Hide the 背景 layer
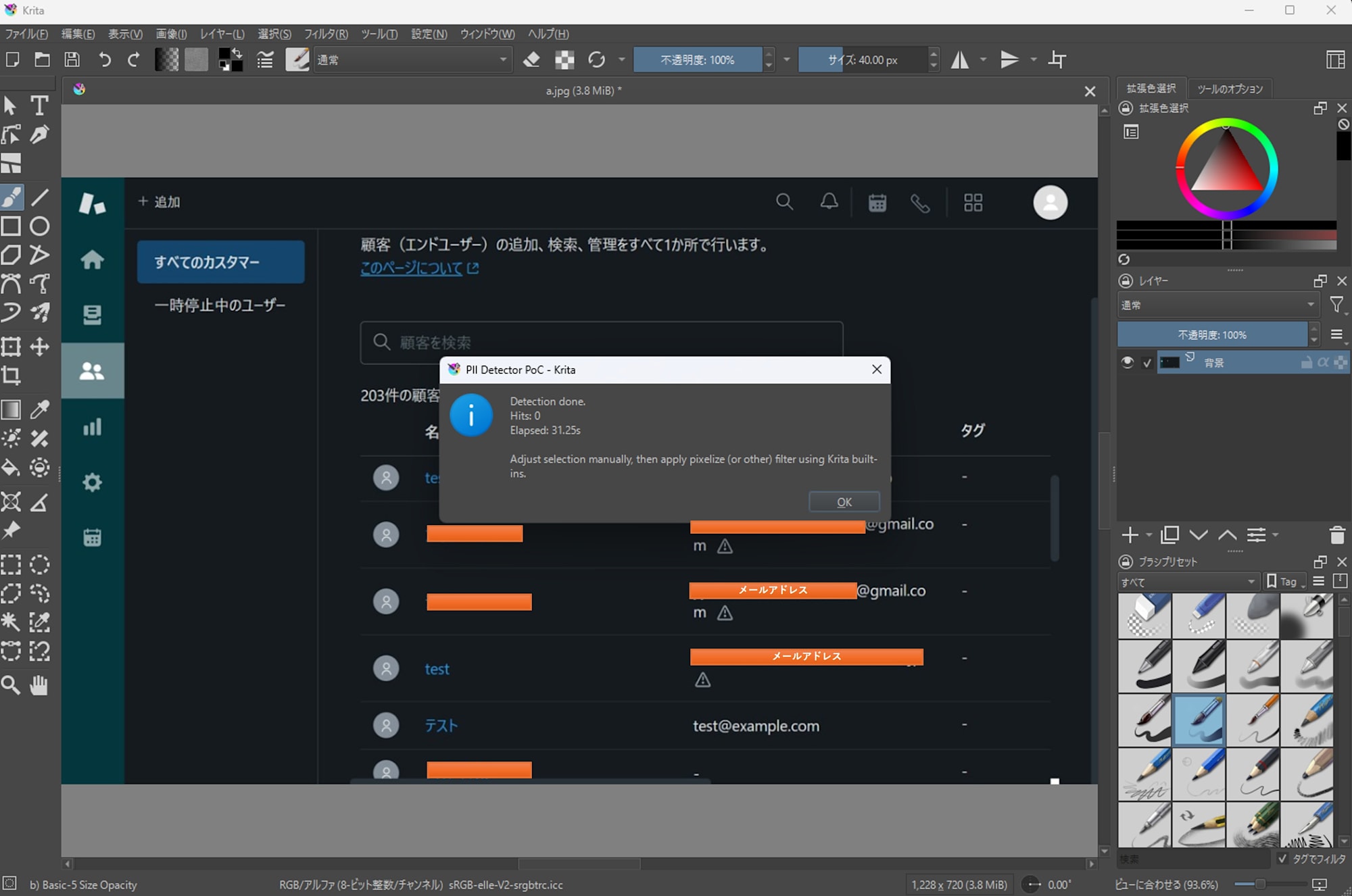 pos(1128,362)
